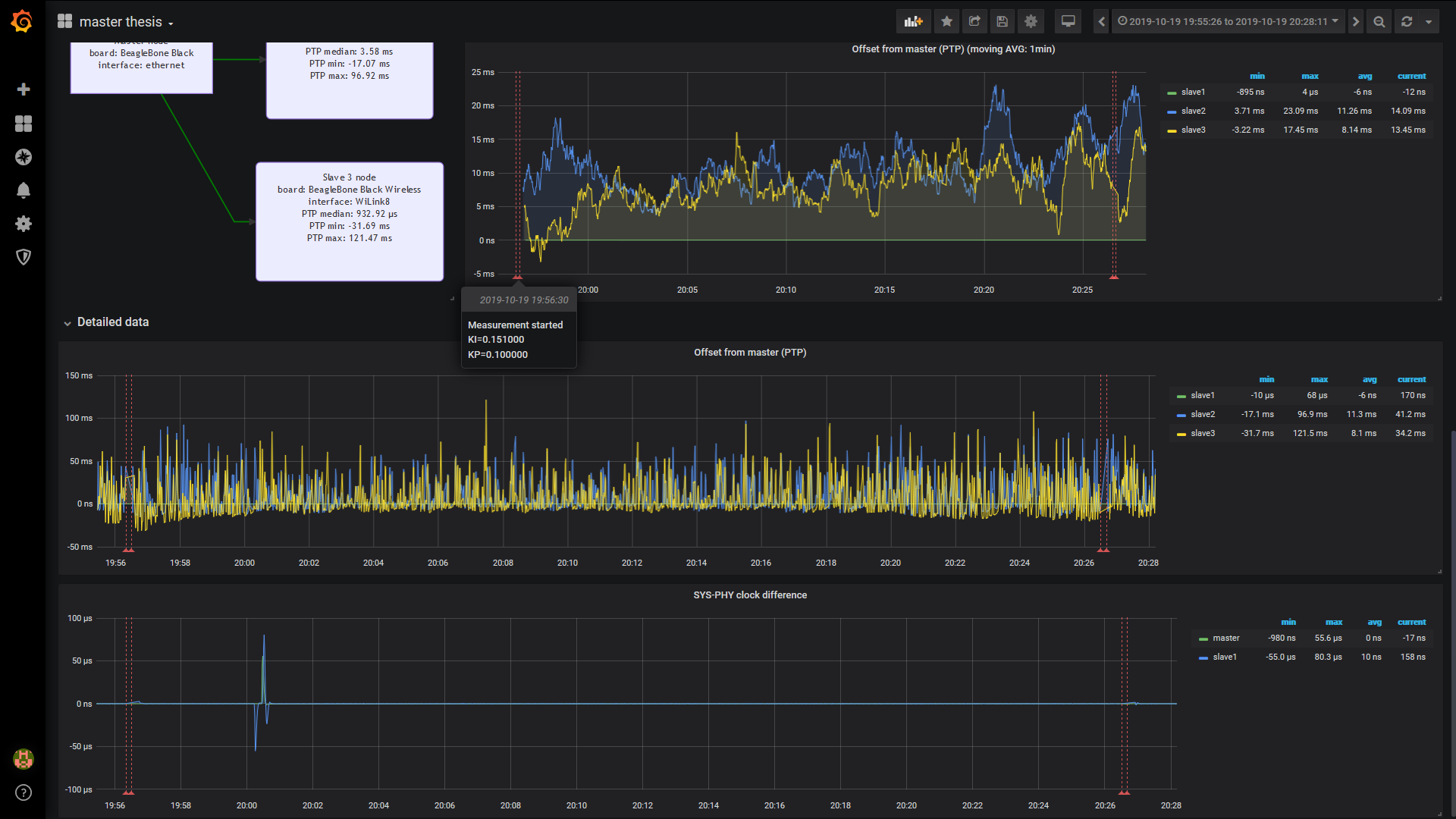Toggle slave3 series in moving AVG legend
Image resolution: width=1456 pixels, height=819 pixels.
click(1193, 130)
